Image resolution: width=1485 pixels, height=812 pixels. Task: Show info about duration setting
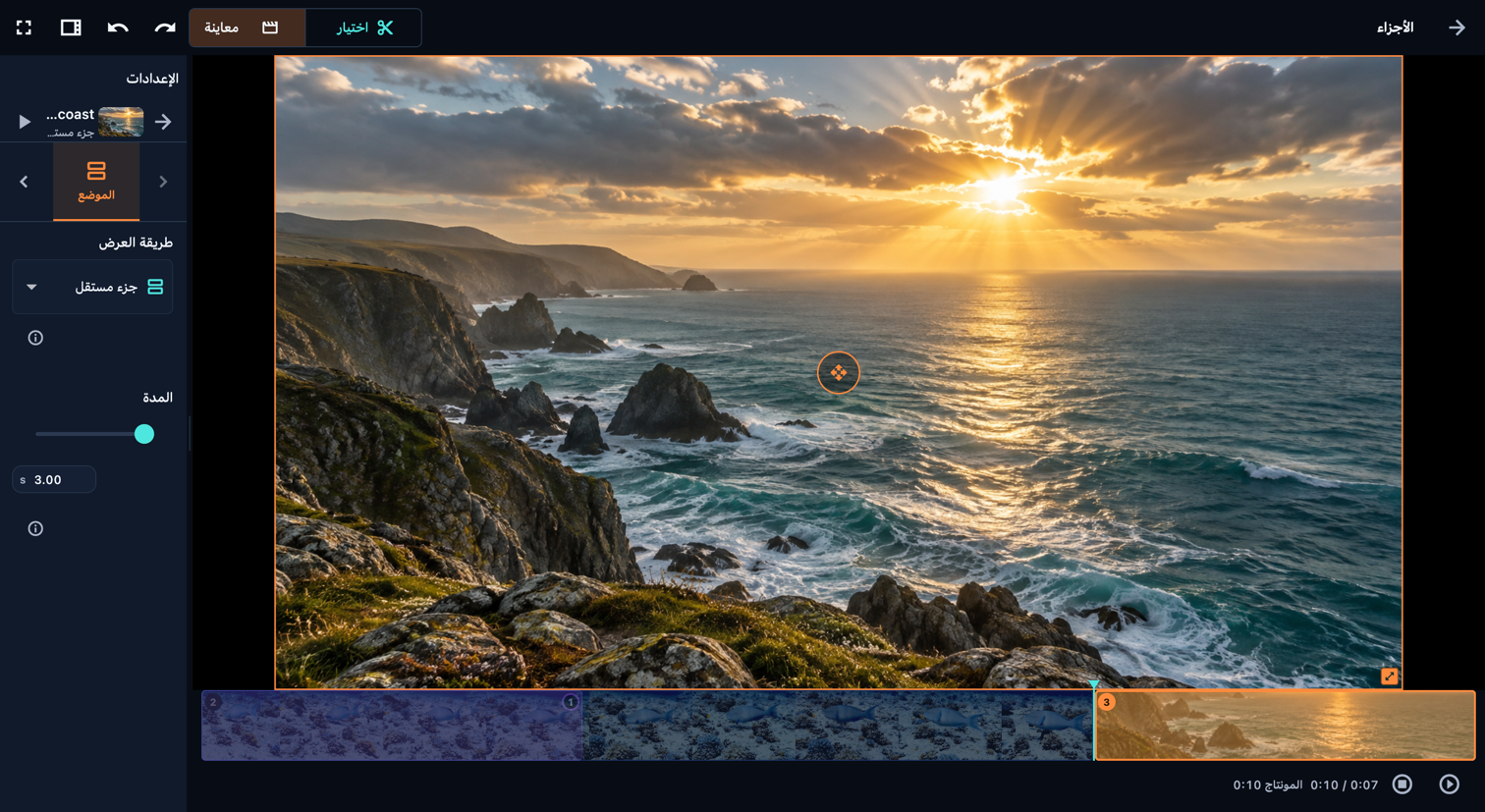pos(35,528)
